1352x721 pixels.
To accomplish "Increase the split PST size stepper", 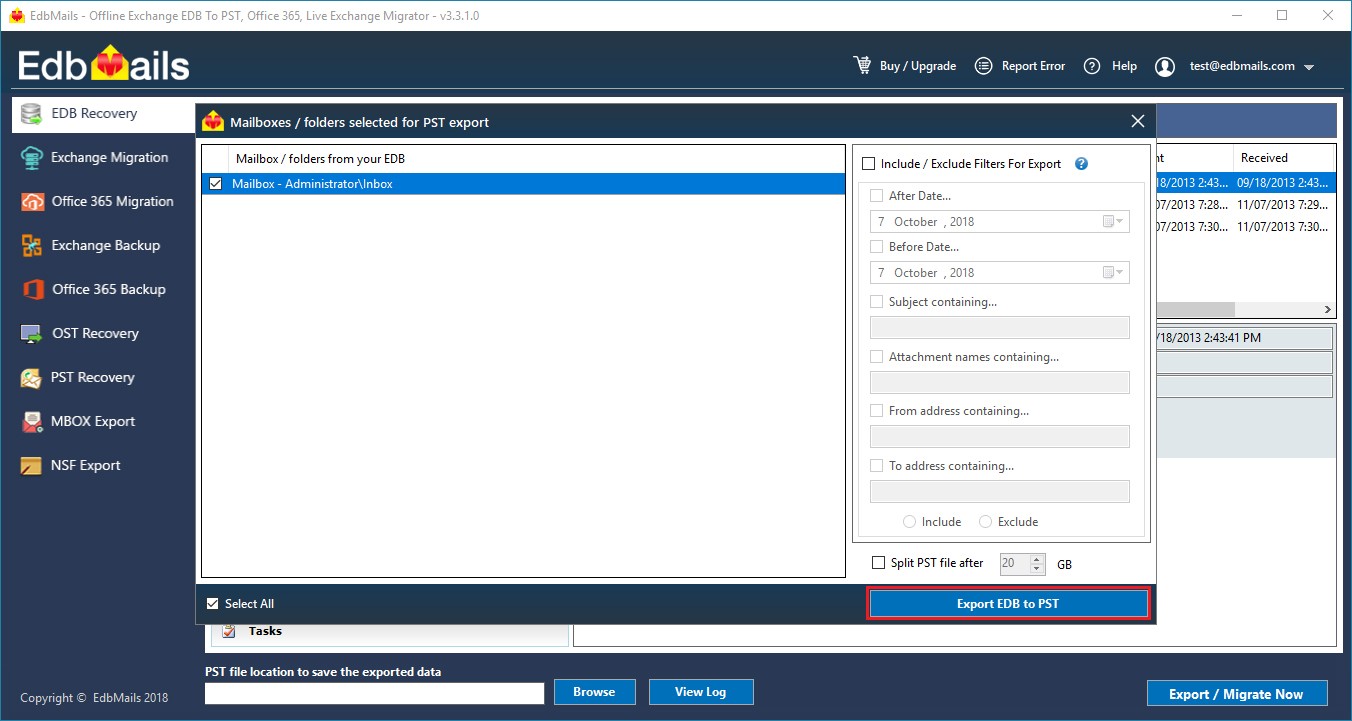I will pyautogui.click(x=1037, y=559).
